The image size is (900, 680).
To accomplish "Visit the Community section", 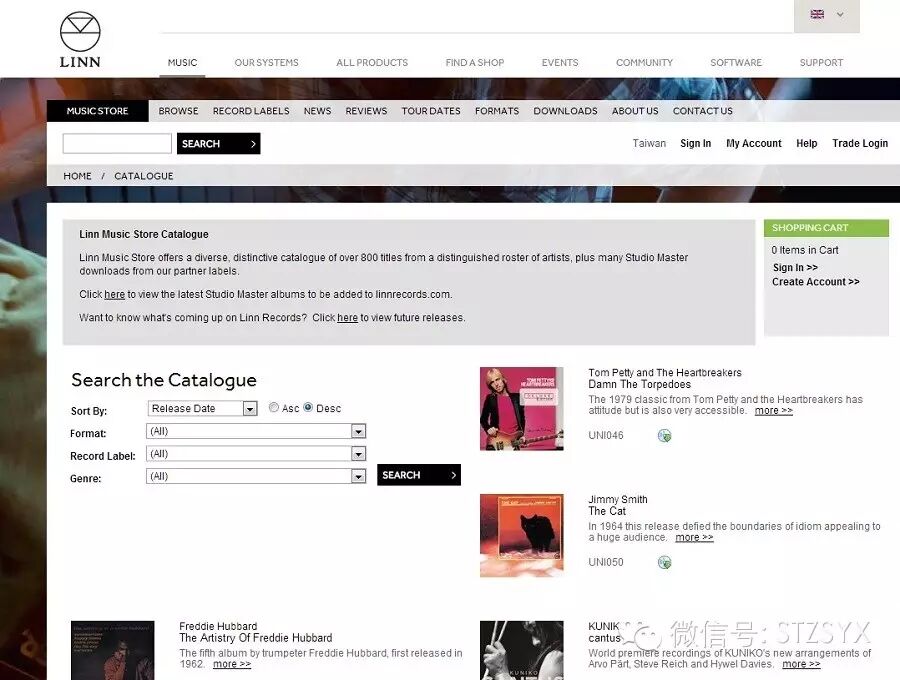I will [644, 63].
